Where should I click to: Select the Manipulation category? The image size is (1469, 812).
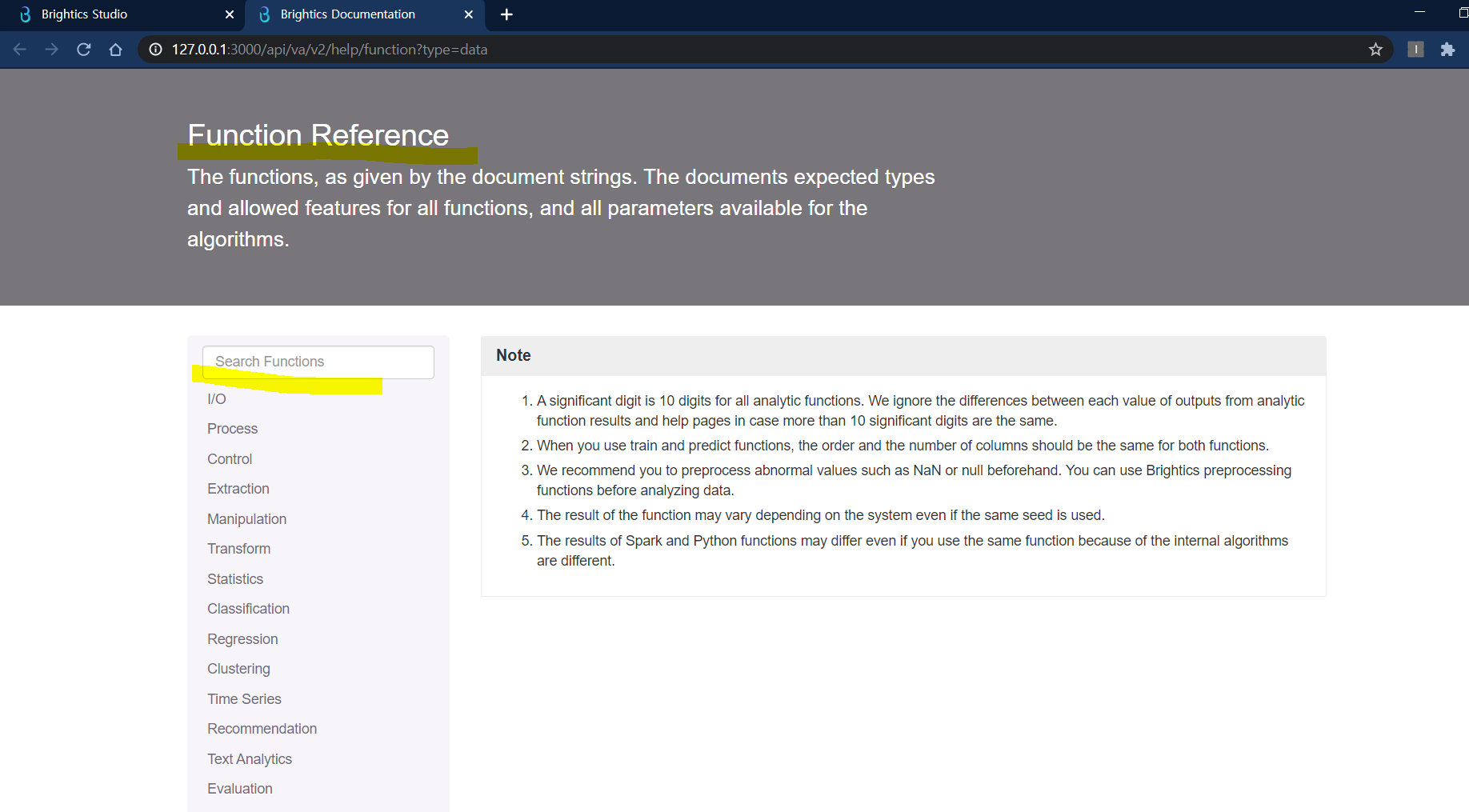[246, 519]
